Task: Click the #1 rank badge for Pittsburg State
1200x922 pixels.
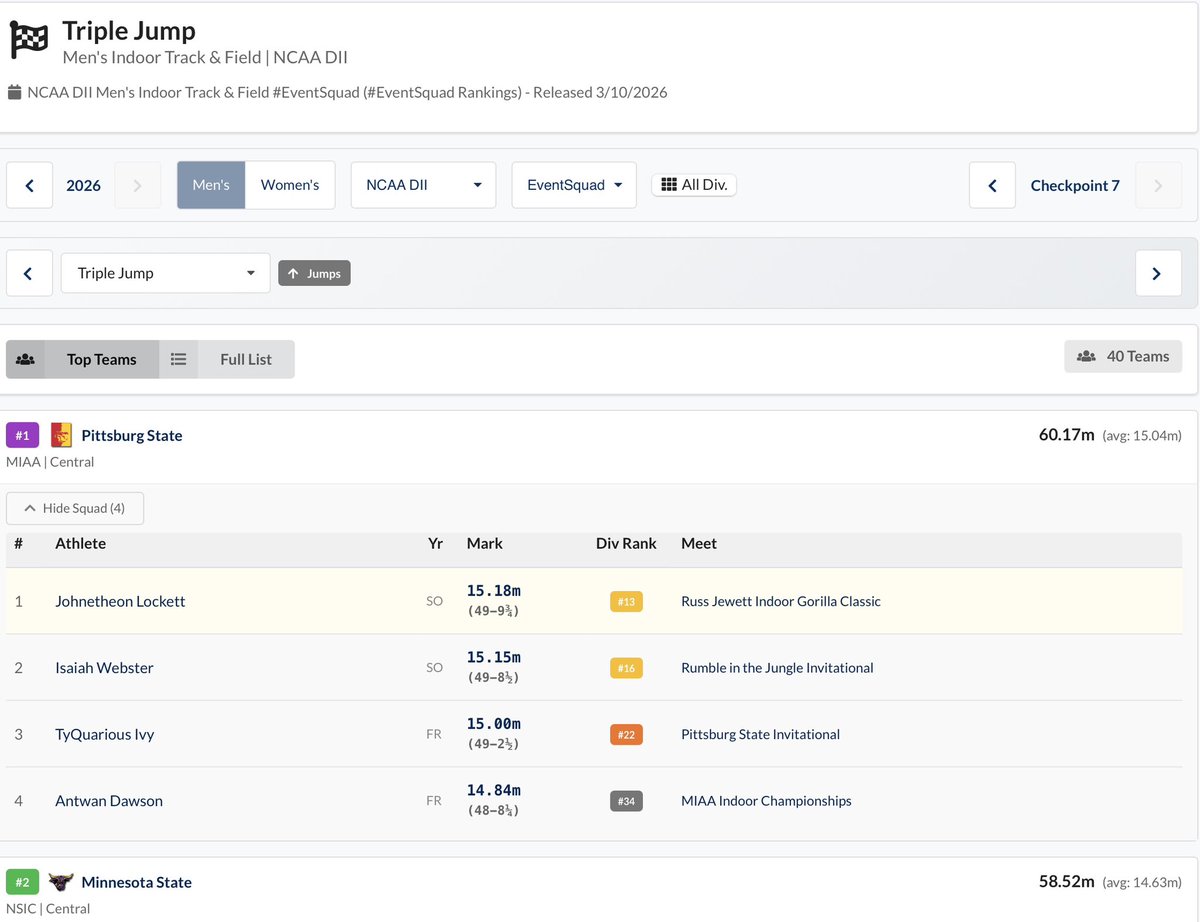Action: click(x=22, y=435)
